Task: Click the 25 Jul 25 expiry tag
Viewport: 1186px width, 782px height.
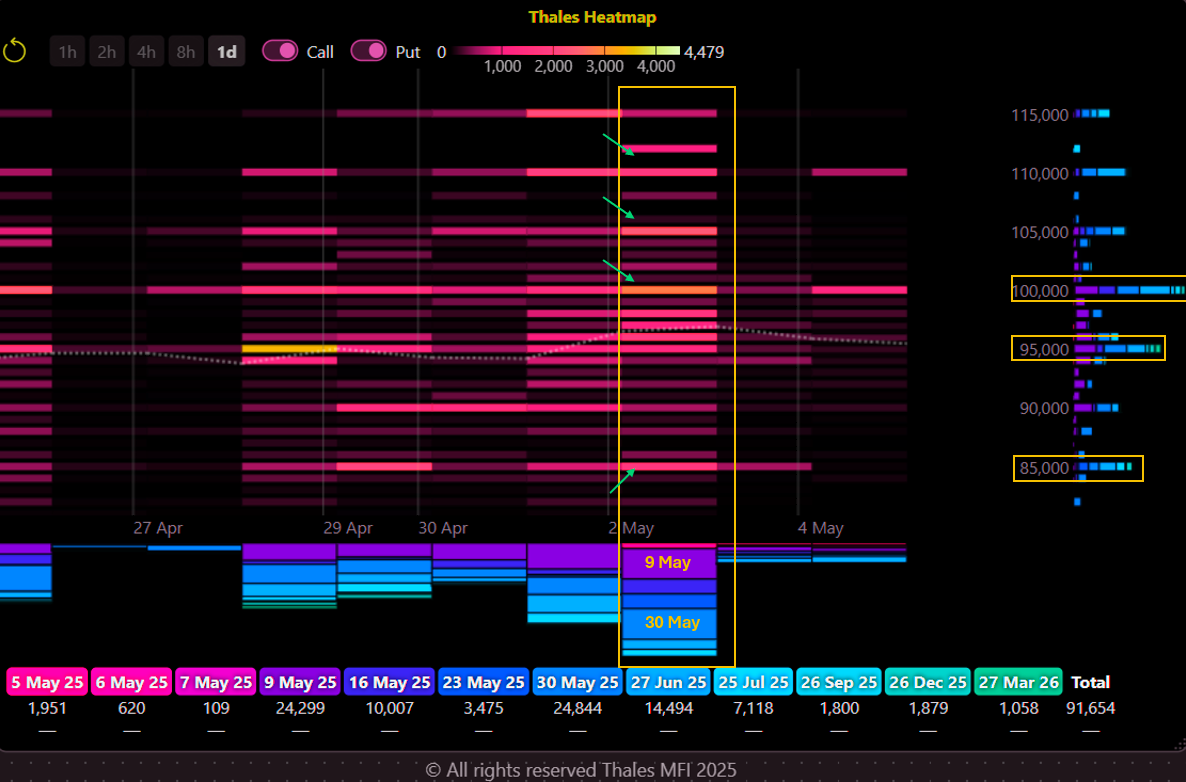Action: (753, 682)
